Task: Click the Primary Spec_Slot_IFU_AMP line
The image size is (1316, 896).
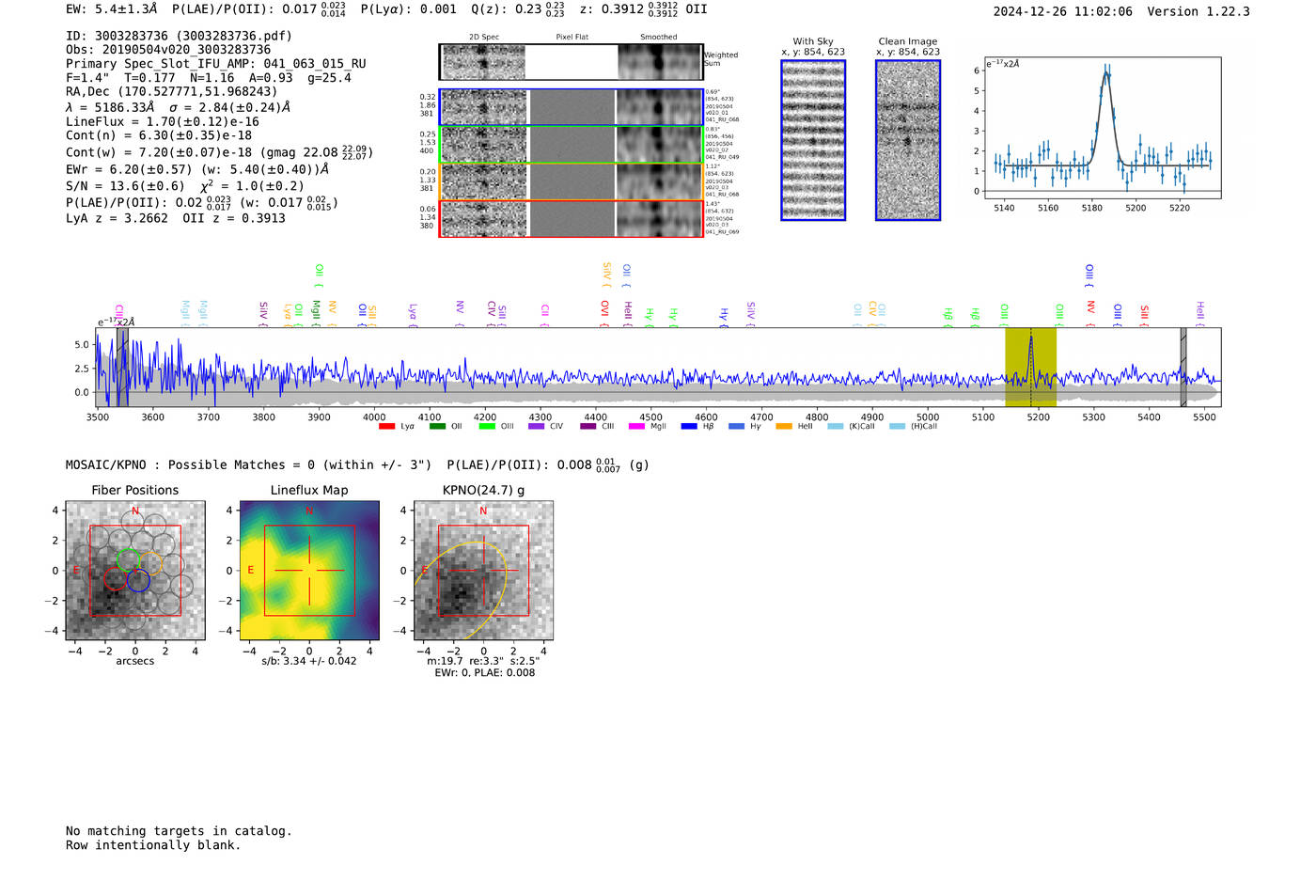Action: 216,64
